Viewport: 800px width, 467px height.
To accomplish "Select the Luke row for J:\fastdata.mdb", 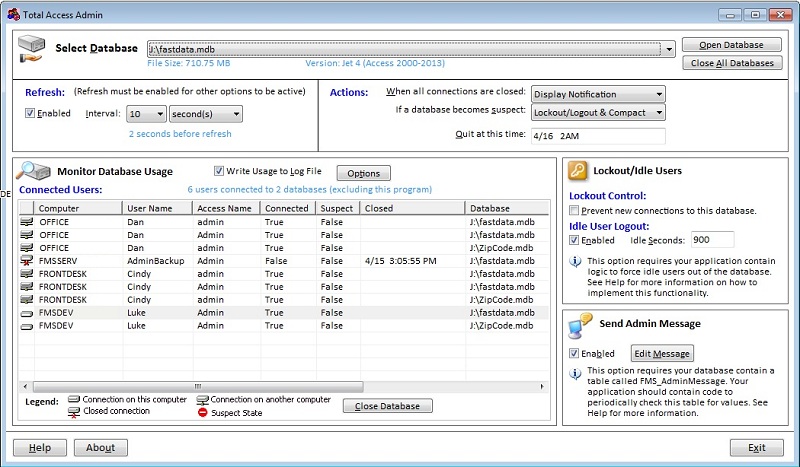I will coord(284,313).
